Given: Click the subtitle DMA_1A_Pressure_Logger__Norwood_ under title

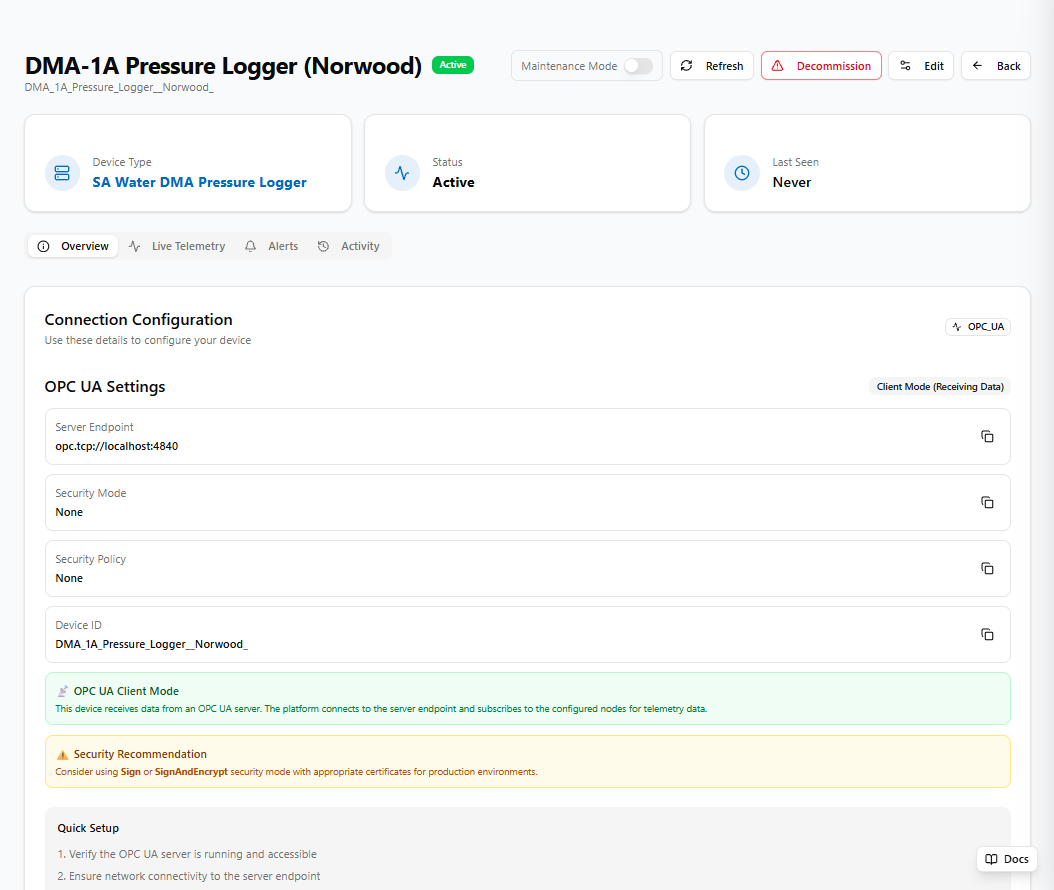Looking at the screenshot, I should (119, 87).
